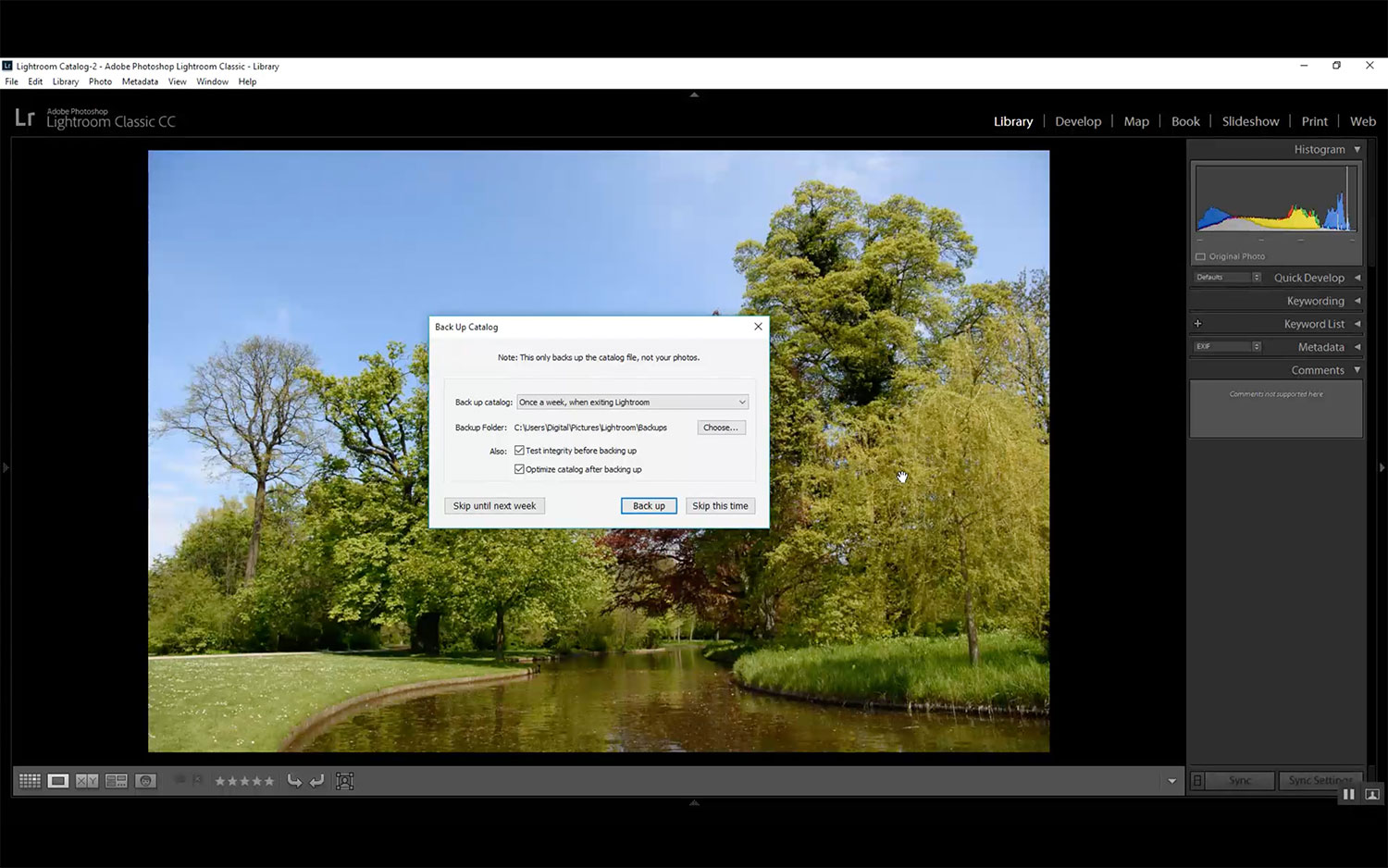Click Skip until next week button
The image size is (1388, 868).
point(494,506)
